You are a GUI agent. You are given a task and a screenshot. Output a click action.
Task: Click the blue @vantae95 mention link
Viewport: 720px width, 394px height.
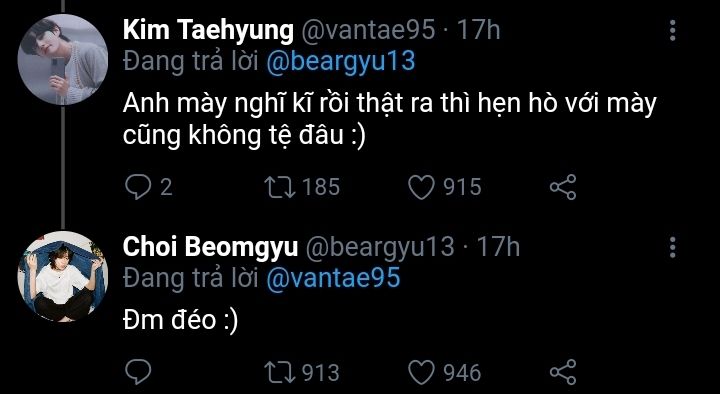(333, 278)
